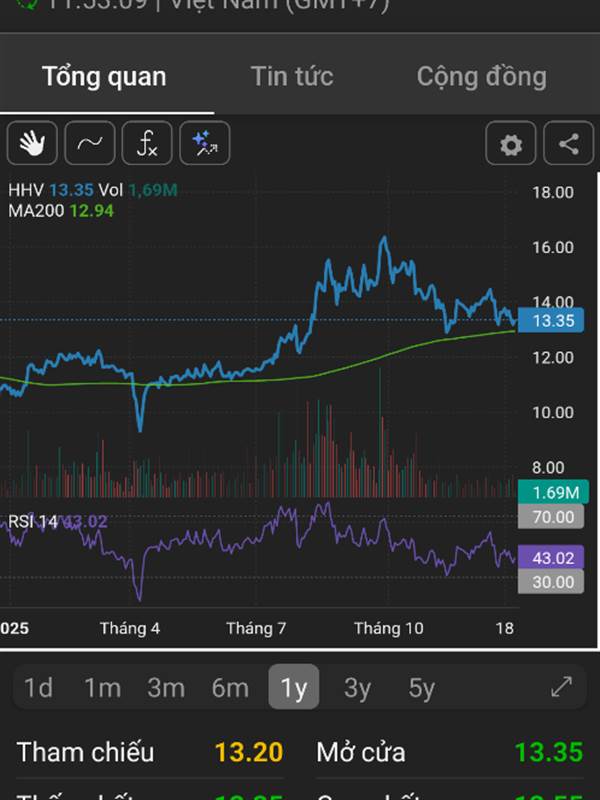Switch to the Tổng quan tab
Image resolution: width=600 pixels, height=800 pixels.
pos(104,77)
